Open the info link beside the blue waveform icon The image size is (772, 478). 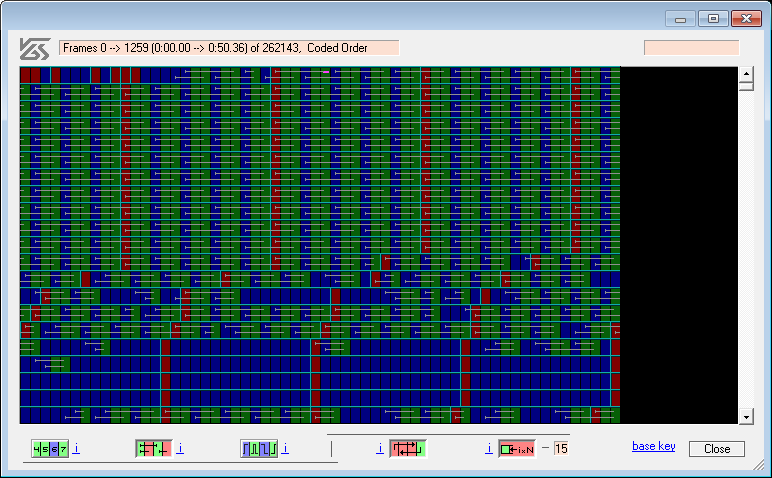point(285,448)
